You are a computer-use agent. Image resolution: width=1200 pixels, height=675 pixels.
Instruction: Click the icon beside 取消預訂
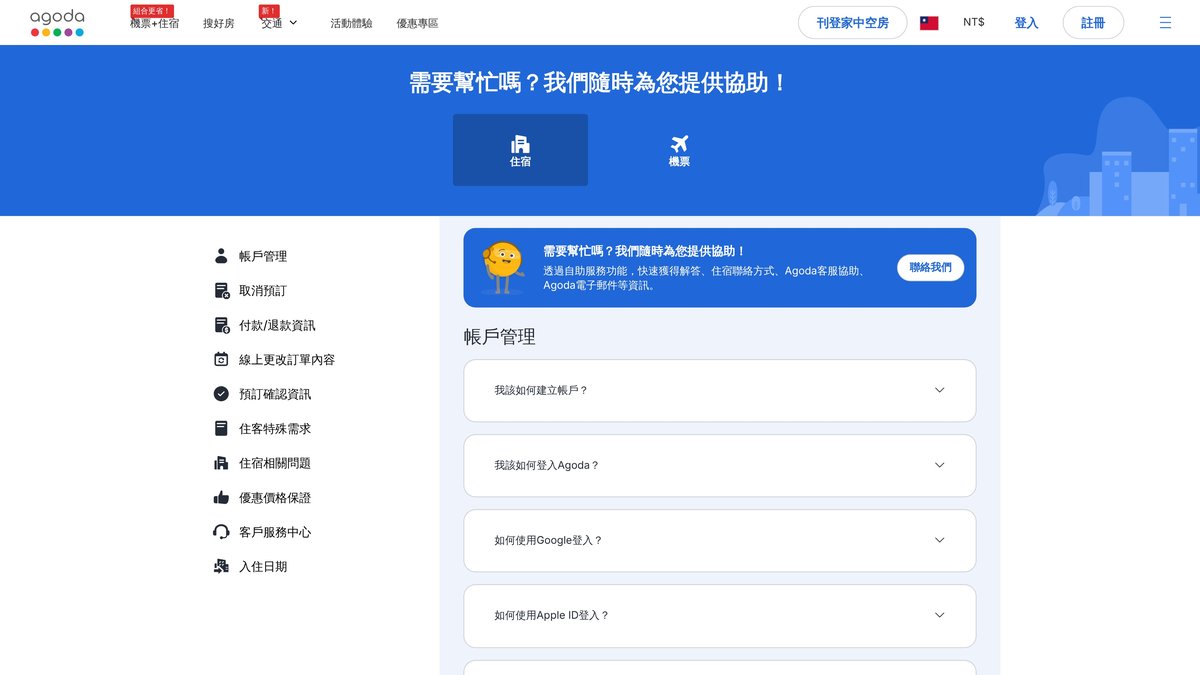tap(221, 290)
